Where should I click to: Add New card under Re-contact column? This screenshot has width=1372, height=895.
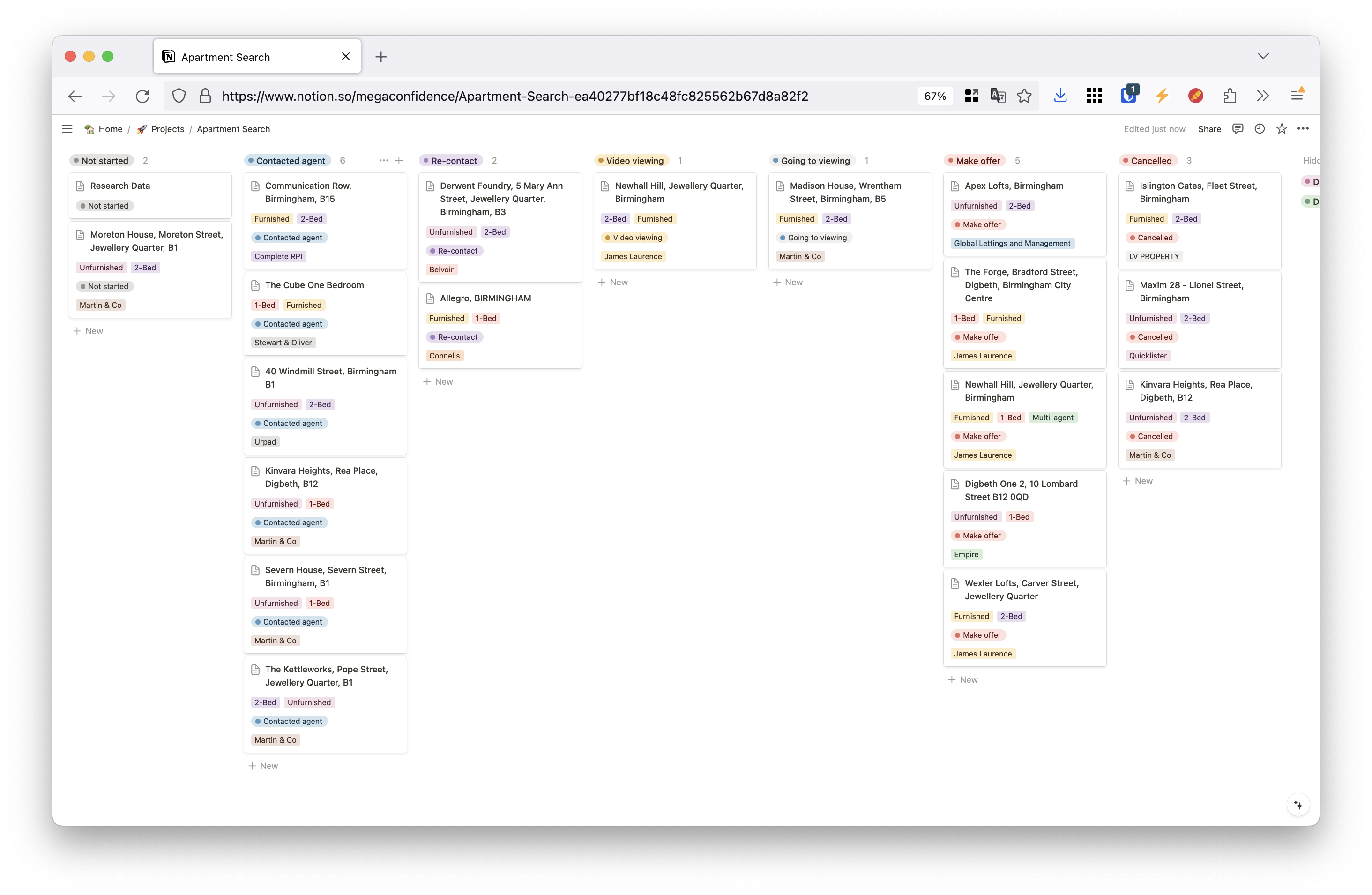point(439,381)
